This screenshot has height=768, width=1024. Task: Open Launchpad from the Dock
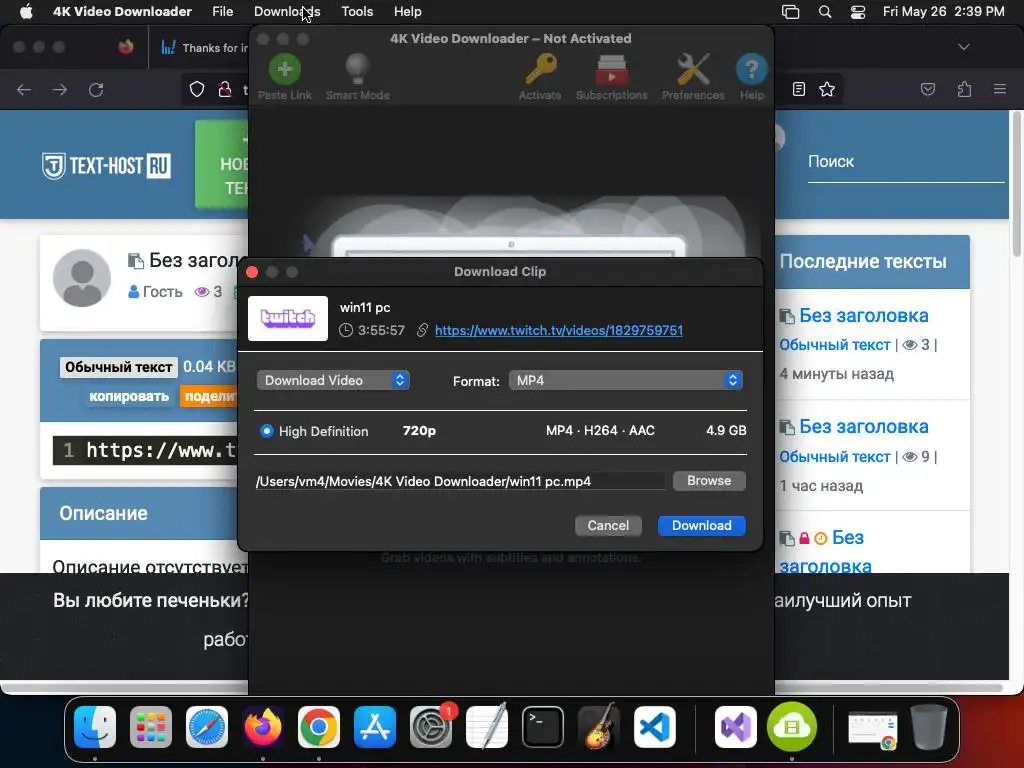click(151, 727)
